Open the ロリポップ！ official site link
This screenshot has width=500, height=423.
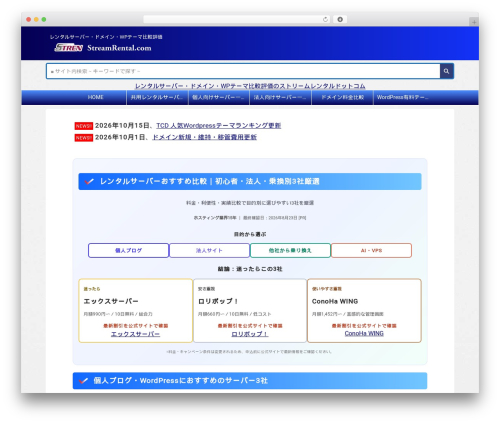[x=250, y=334]
